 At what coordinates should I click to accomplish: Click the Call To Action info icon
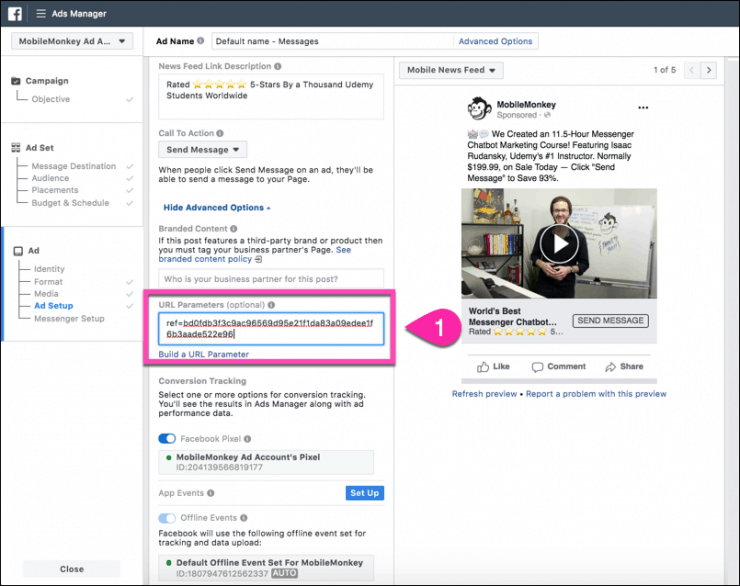(220, 134)
